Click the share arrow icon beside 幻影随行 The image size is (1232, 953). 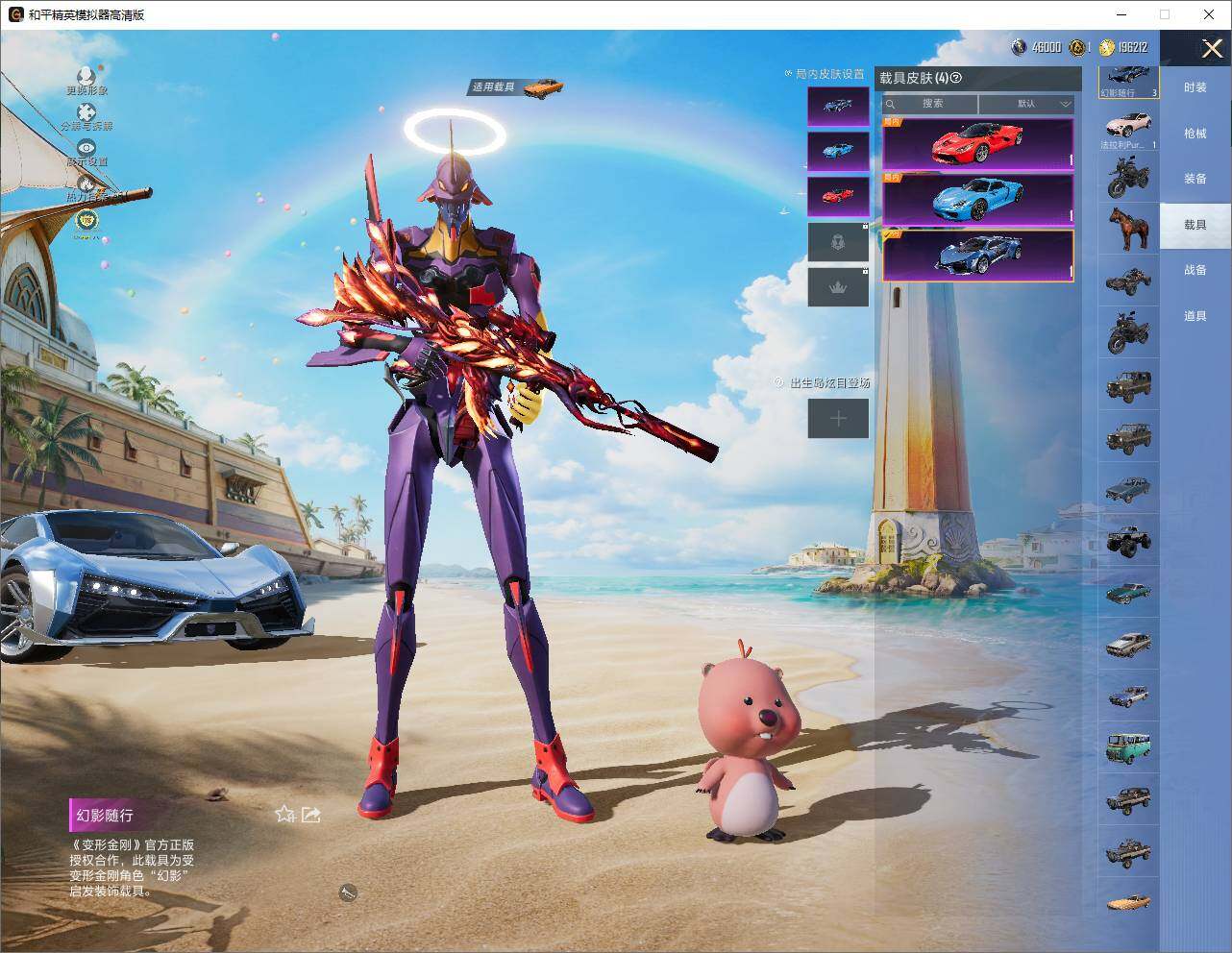click(310, 815)
